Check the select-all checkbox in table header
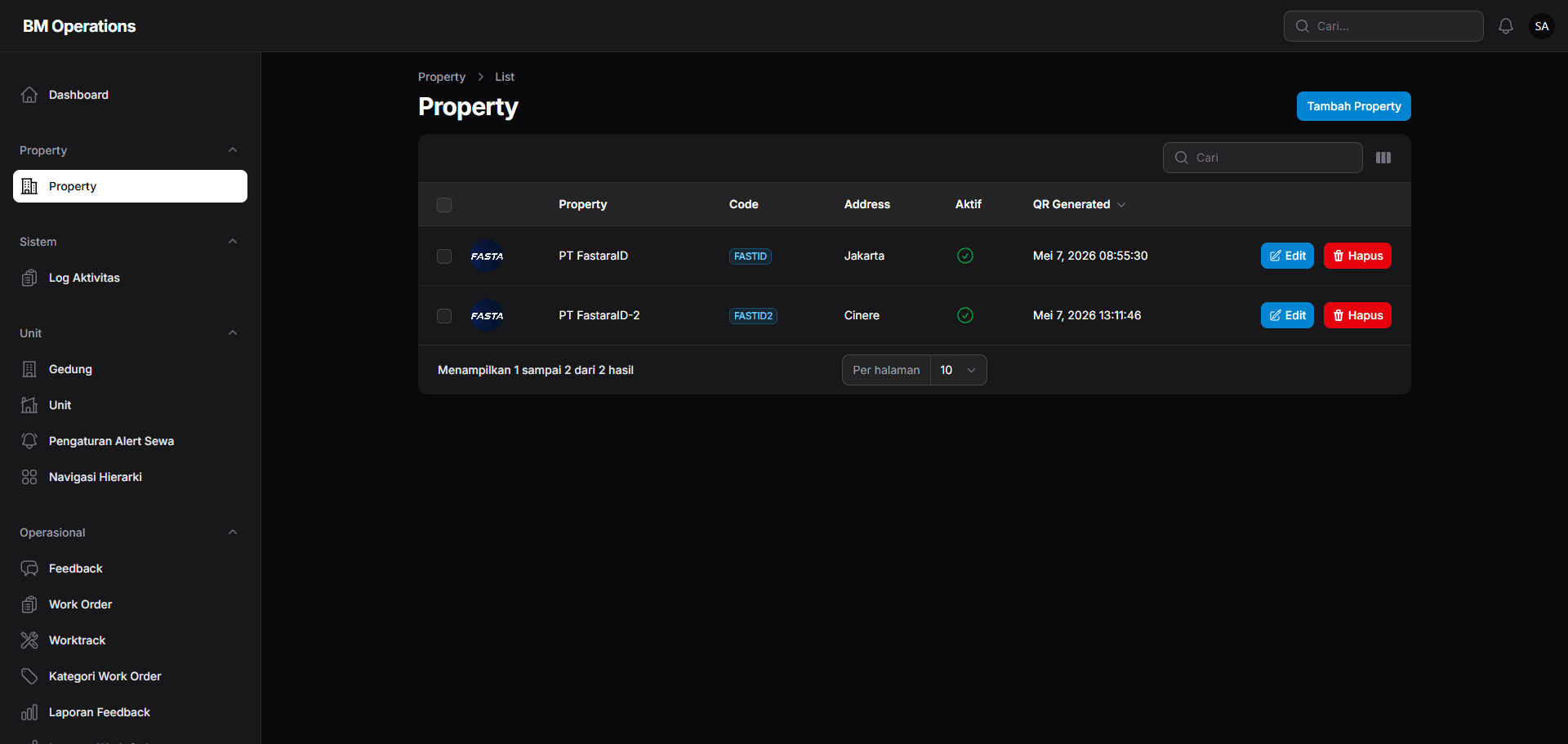1568x744 pixels. click(x=444, y=205)
